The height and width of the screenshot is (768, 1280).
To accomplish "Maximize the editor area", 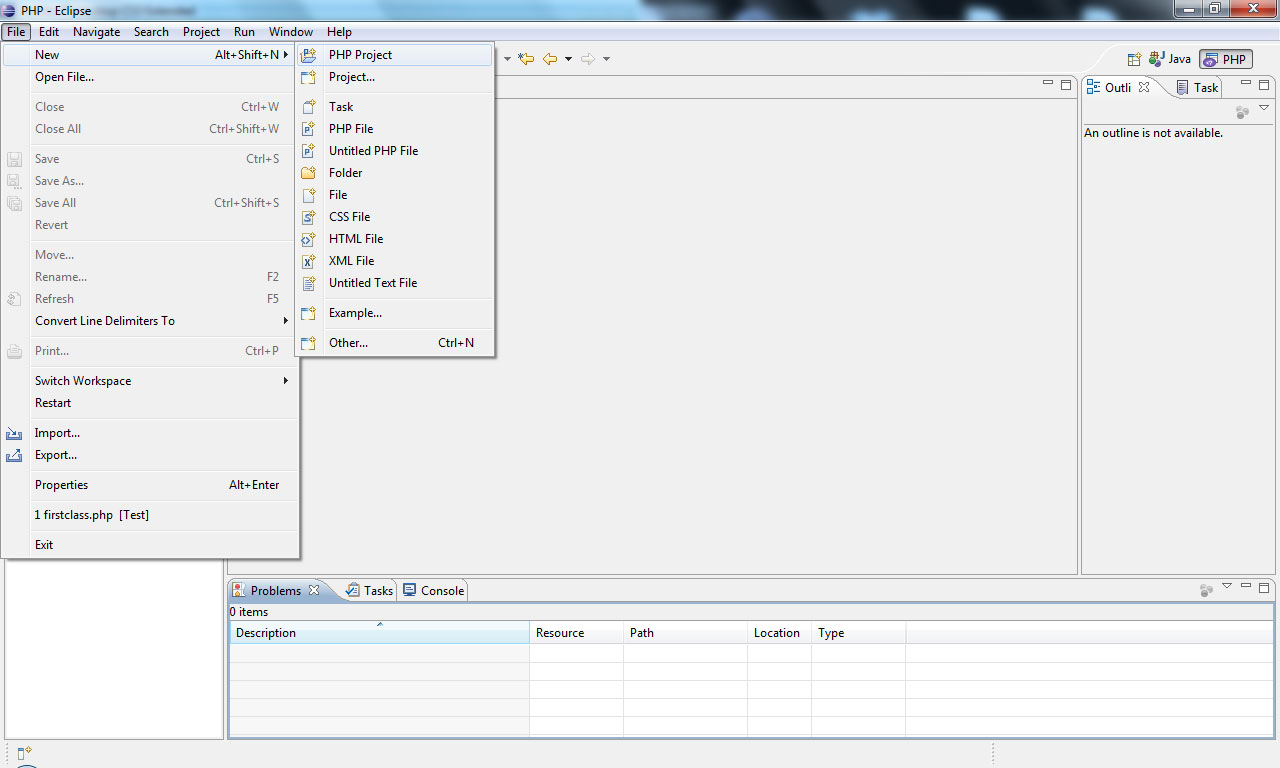I will click(x=1064, y=84).
